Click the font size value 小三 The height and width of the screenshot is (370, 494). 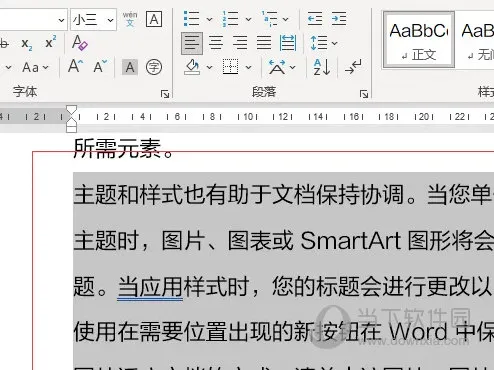pyautogui.click(x=85, y=20)
